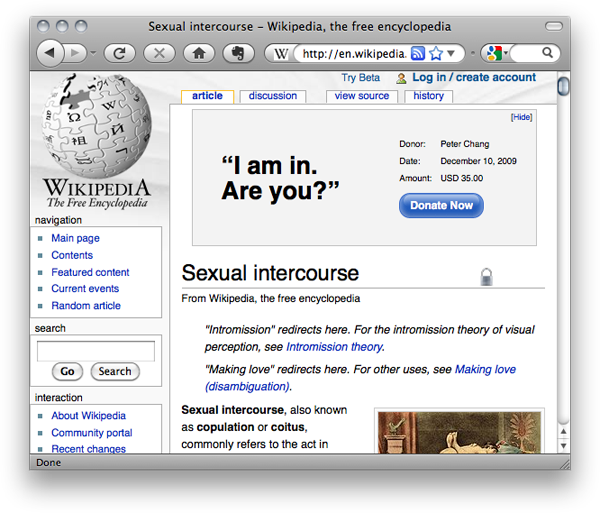Click the browser Back arrow button
Screen dimensions: 600x513
(50, 53)
